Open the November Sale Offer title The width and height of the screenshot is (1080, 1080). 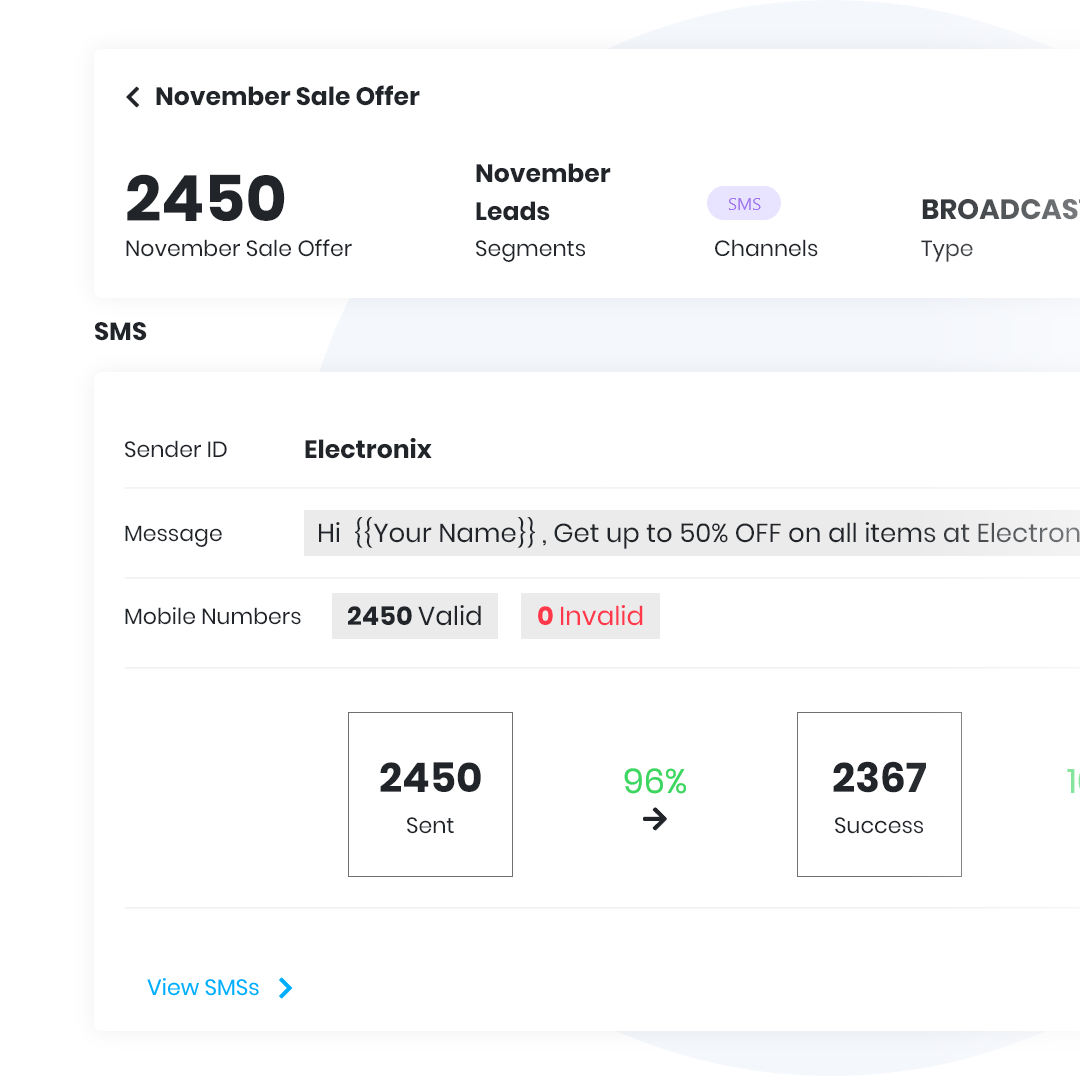pos(287,96)
